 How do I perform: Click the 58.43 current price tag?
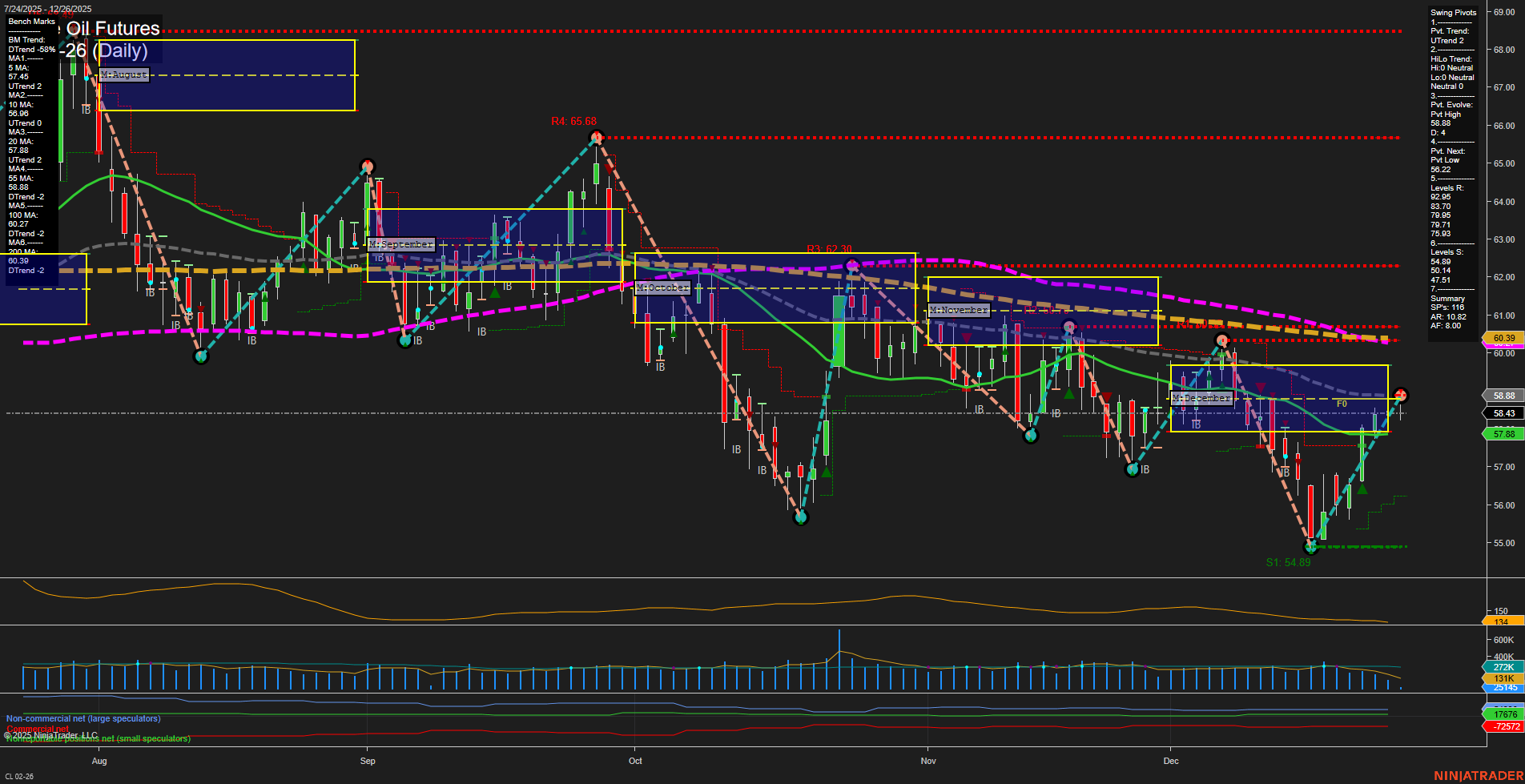click(x=1503, y=413)
